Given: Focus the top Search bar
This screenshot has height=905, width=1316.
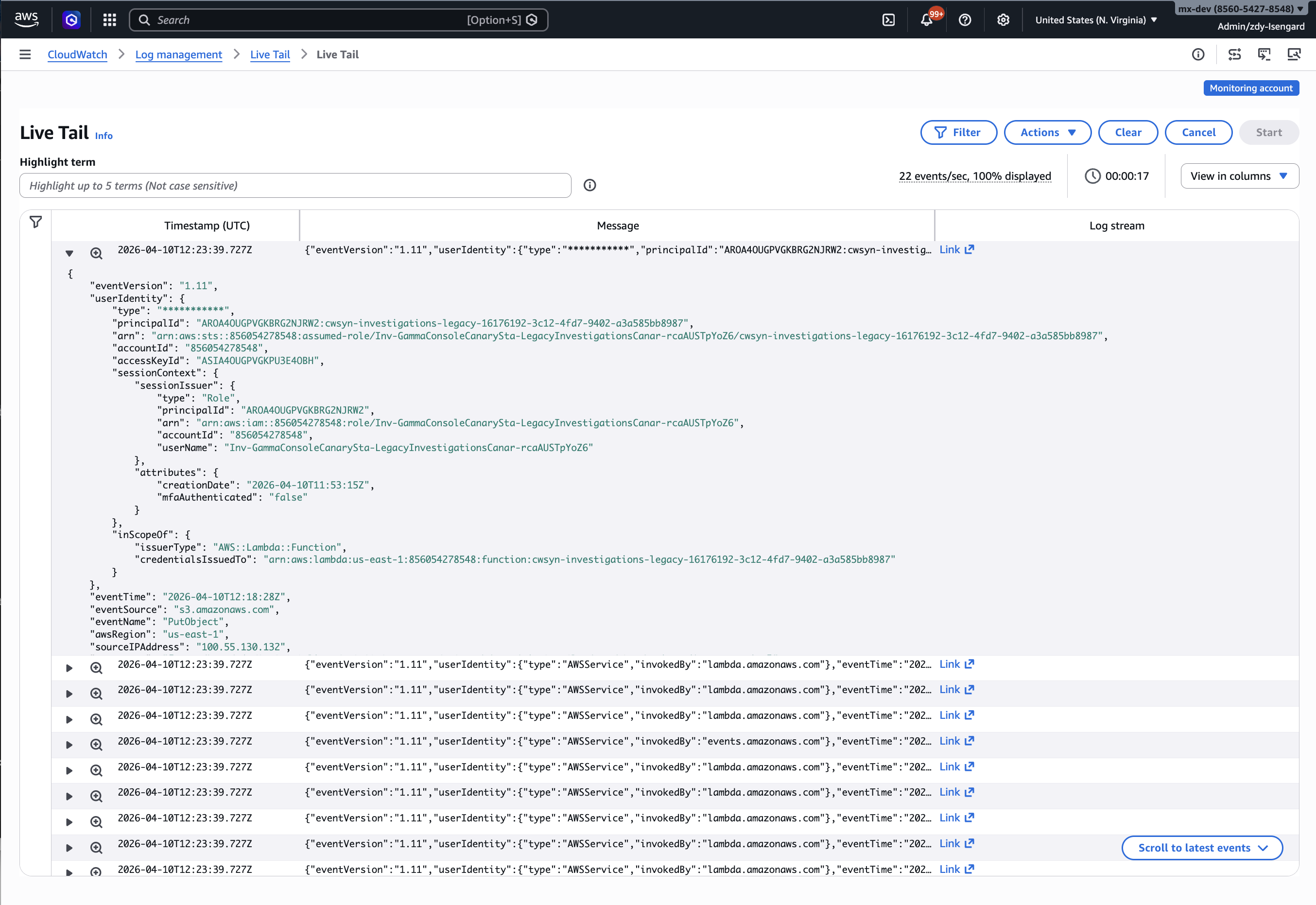Looking at the screenshot, I should [339, 20].
